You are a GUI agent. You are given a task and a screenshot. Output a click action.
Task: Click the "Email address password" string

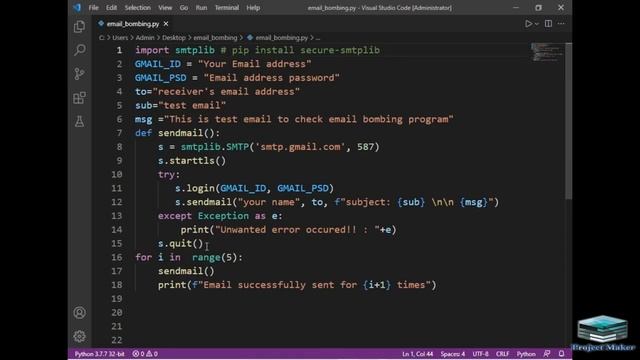271,78
